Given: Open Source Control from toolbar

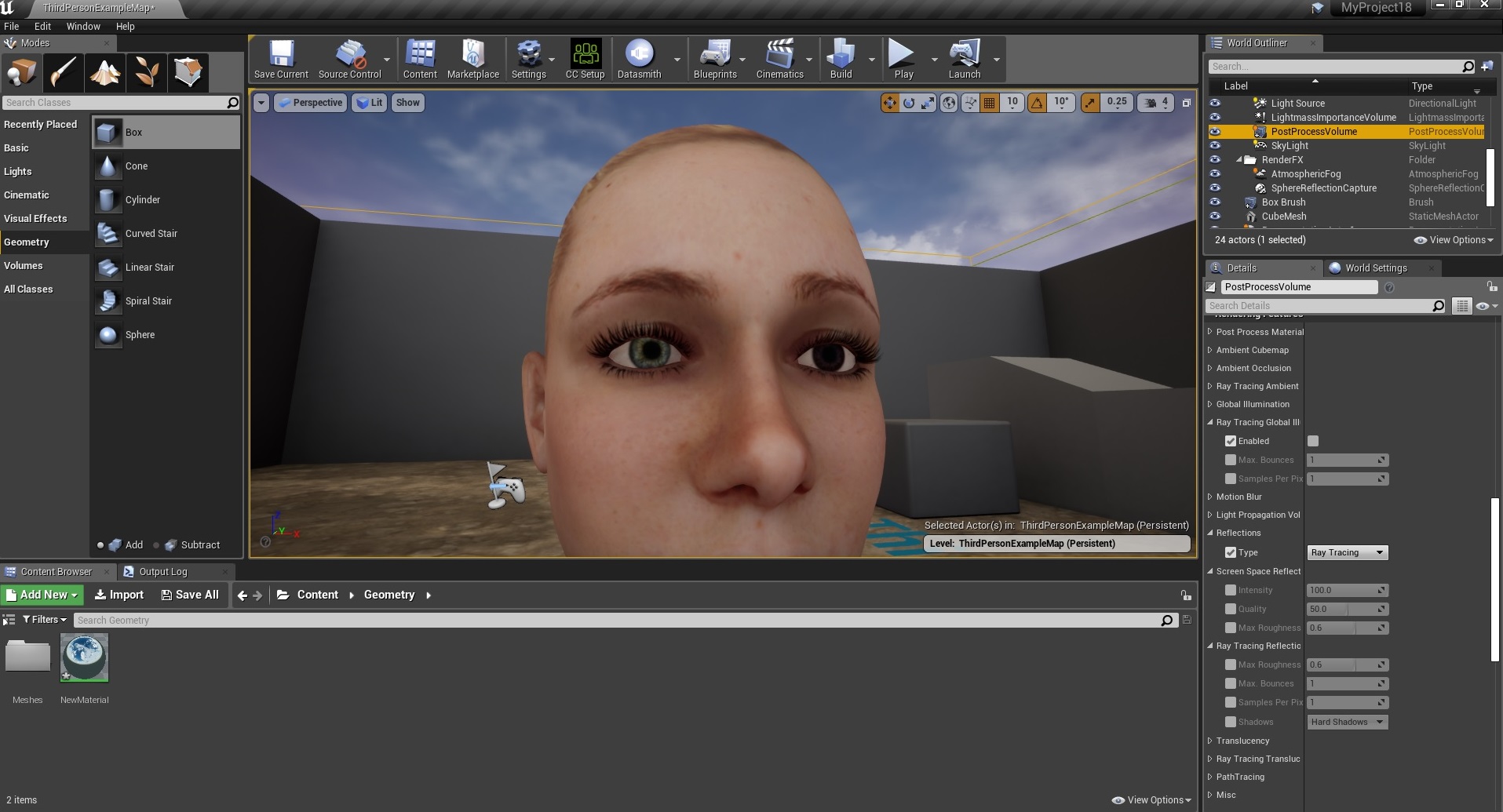Looking at the screenshot, I should pos(349,59).
